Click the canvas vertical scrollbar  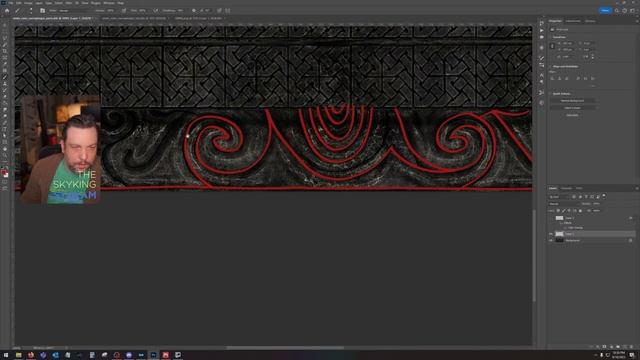coord(534,256)
